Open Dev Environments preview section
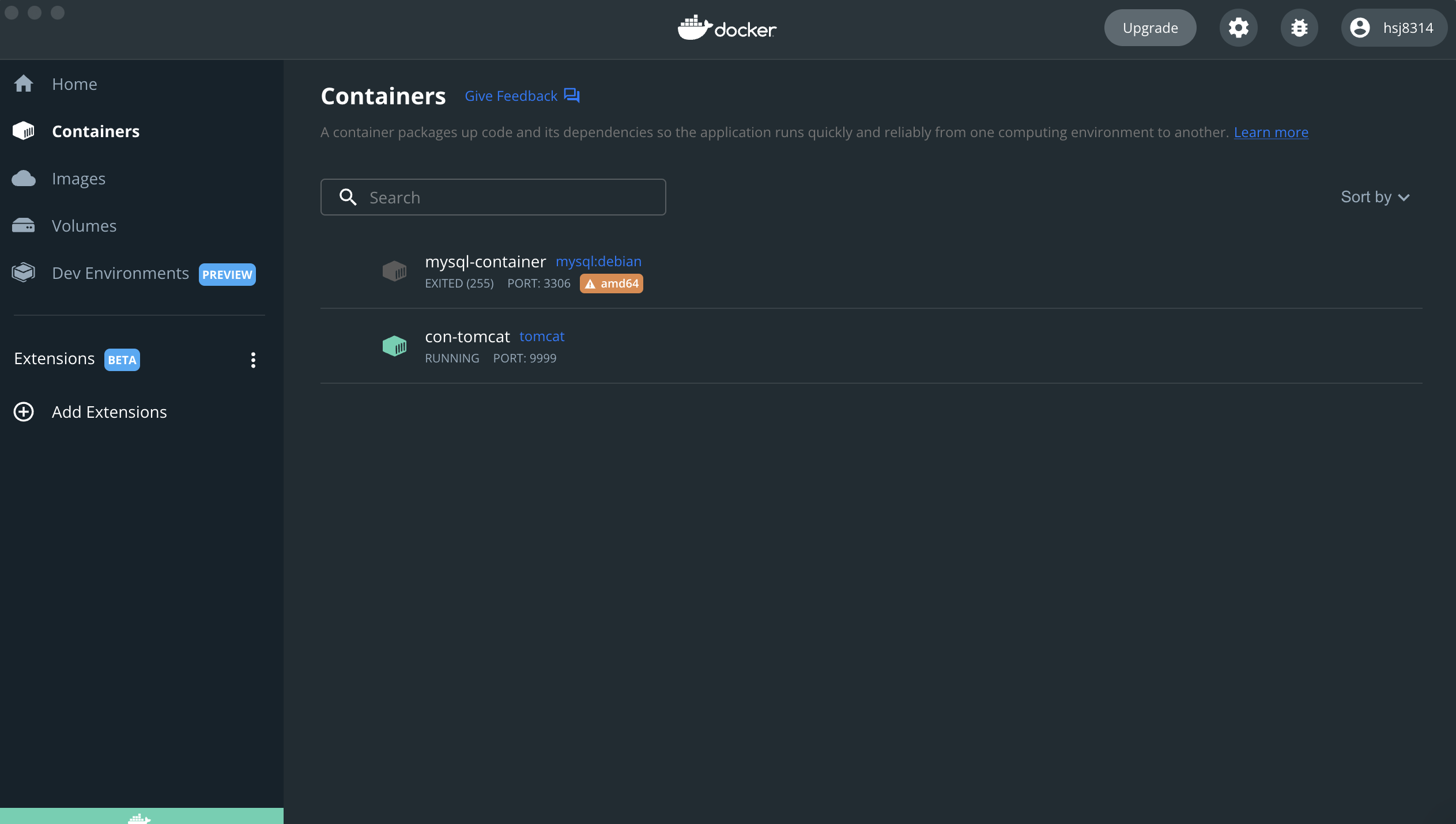The height and width of the screenshot is (824, 1456). point(120,273)
